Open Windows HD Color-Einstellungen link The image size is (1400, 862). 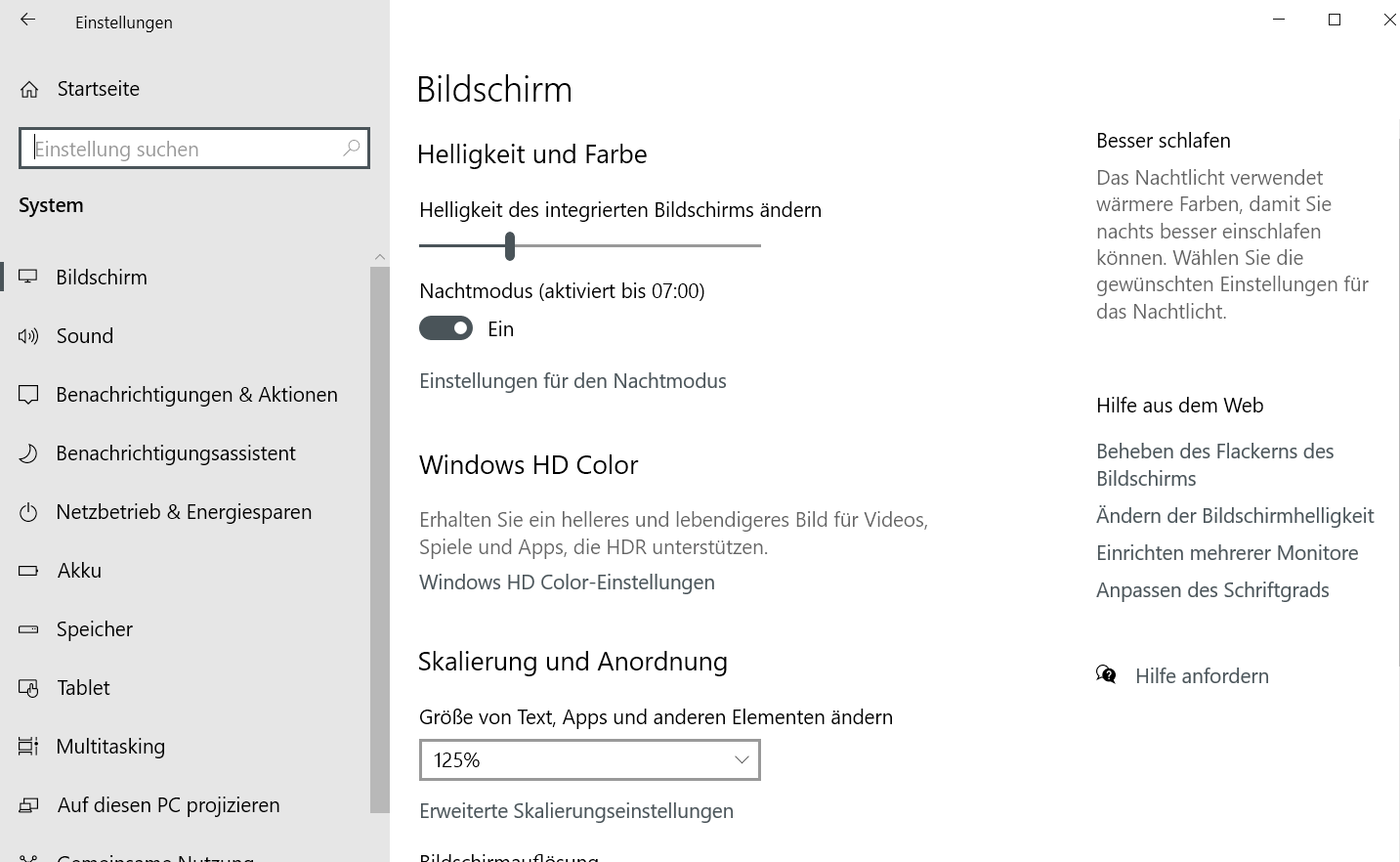[x=567, y=582]
